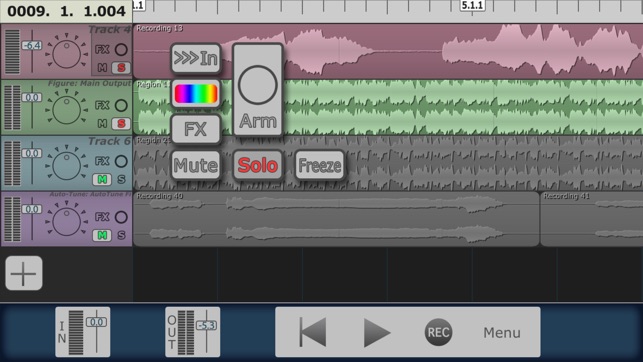Click the 5.1.1 marker on the timeline ruler
The width and height of the screenshot is (643, 362).
tap(472, 5)
